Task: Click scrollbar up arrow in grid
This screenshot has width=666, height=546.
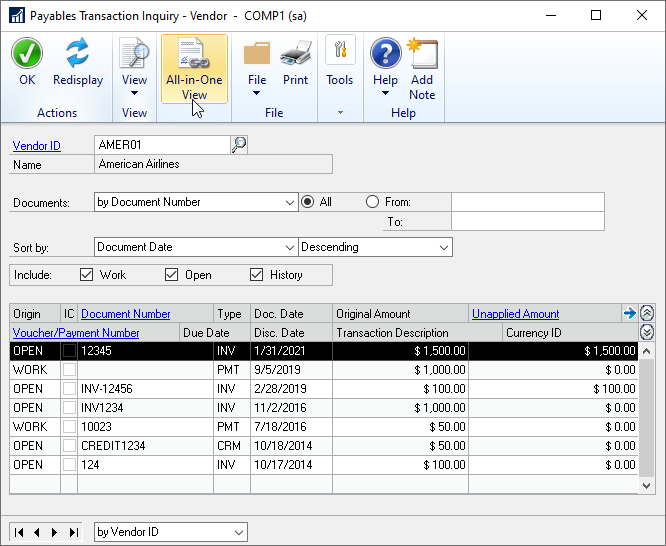Action: point(646,351)
